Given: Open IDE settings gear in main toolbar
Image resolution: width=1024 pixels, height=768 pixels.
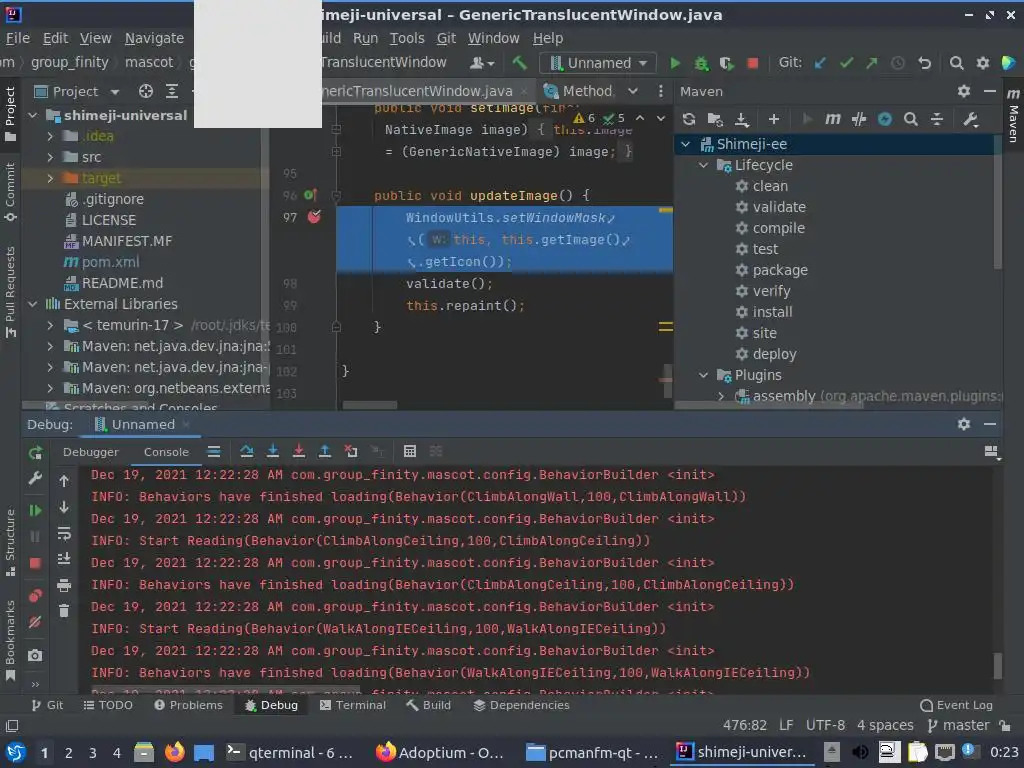Looking at the screenshot, I should point(982,63).
